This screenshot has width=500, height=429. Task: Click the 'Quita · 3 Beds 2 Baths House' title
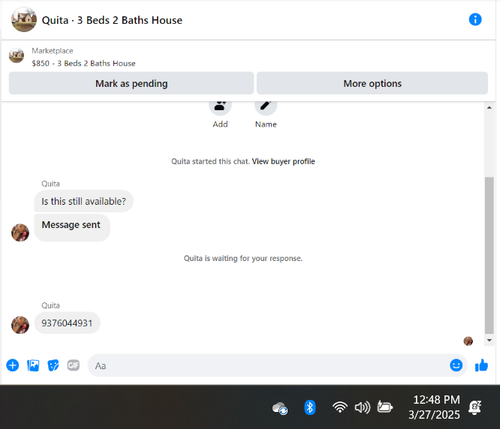click(x=112, y=20)
